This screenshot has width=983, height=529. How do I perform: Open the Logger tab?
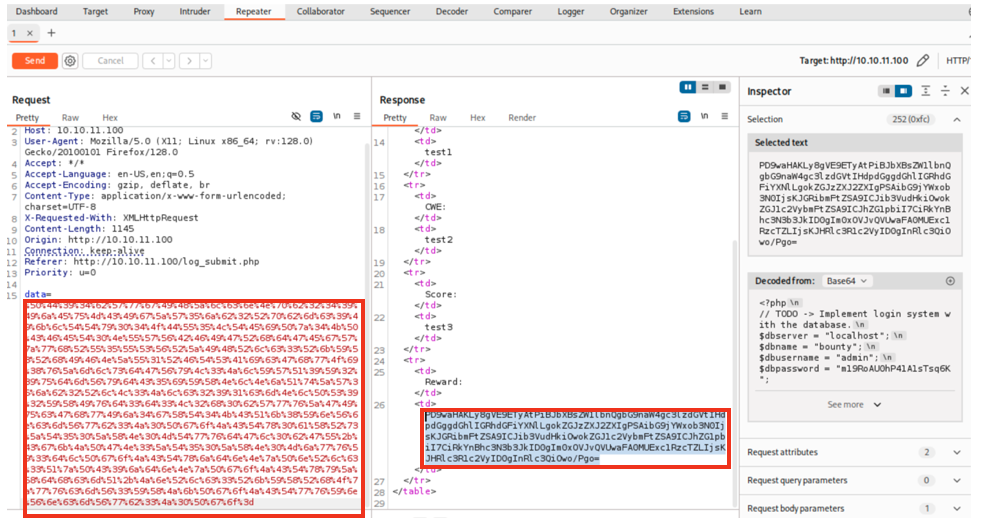coord(570,11)
